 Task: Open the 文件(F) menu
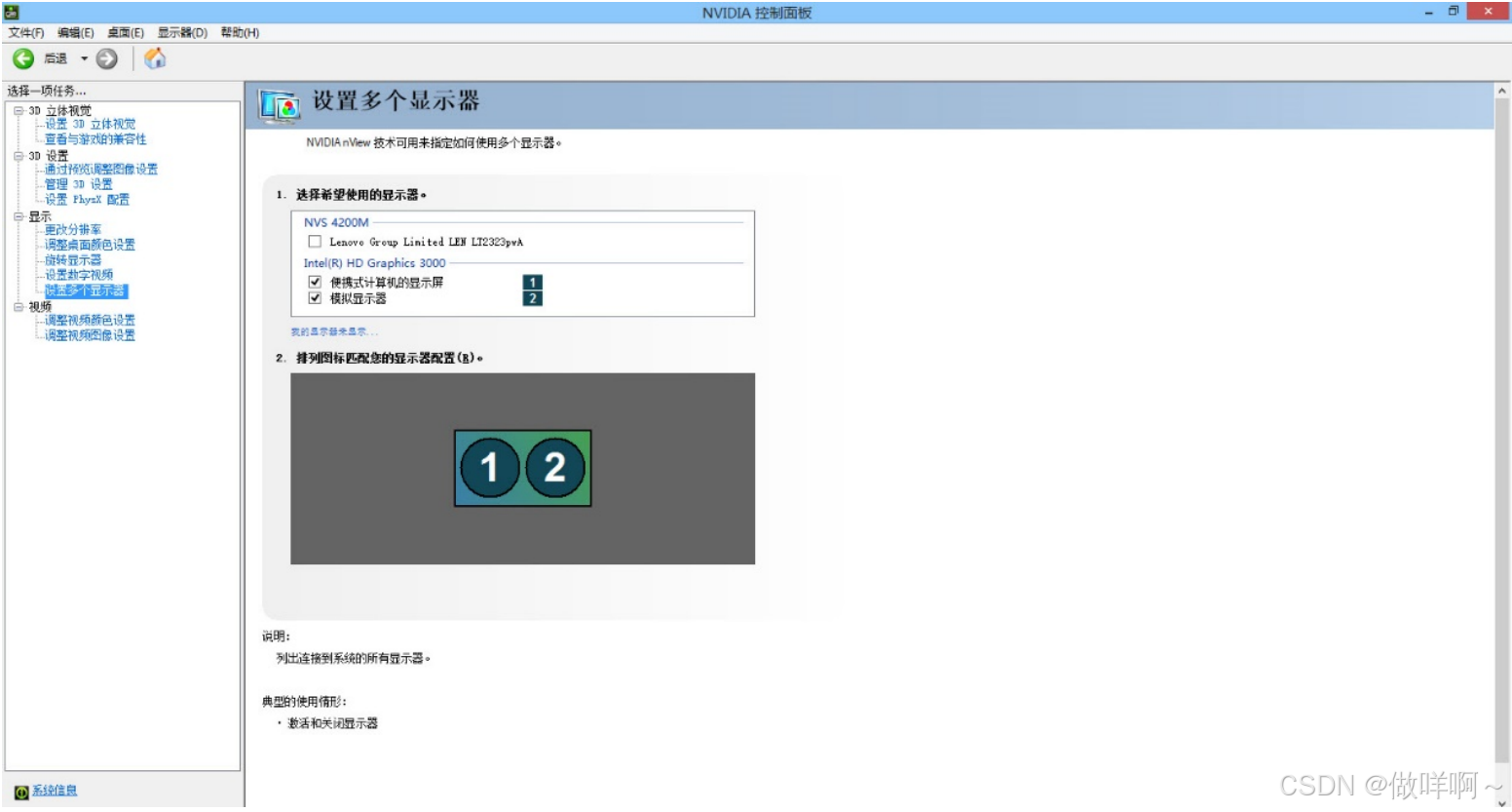point(26,32)
